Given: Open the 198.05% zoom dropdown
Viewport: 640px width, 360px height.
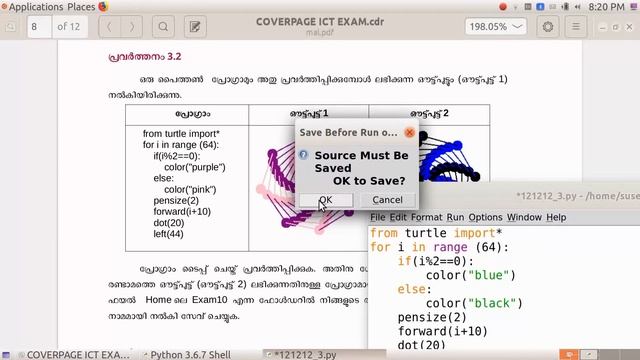Looking at the screenshot, I should click(496, 27).
